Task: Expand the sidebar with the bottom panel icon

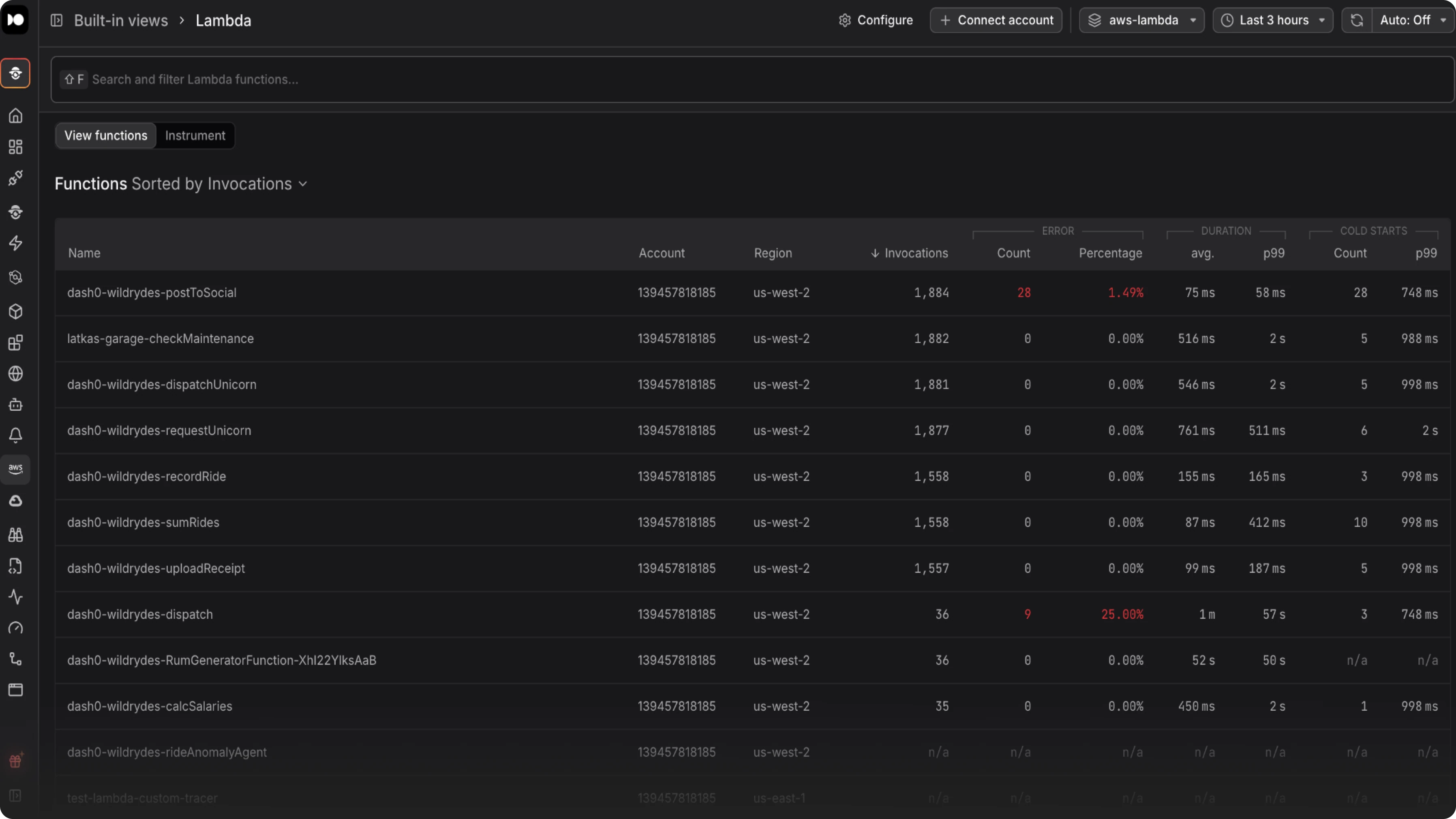Action: tap(15, 795)
